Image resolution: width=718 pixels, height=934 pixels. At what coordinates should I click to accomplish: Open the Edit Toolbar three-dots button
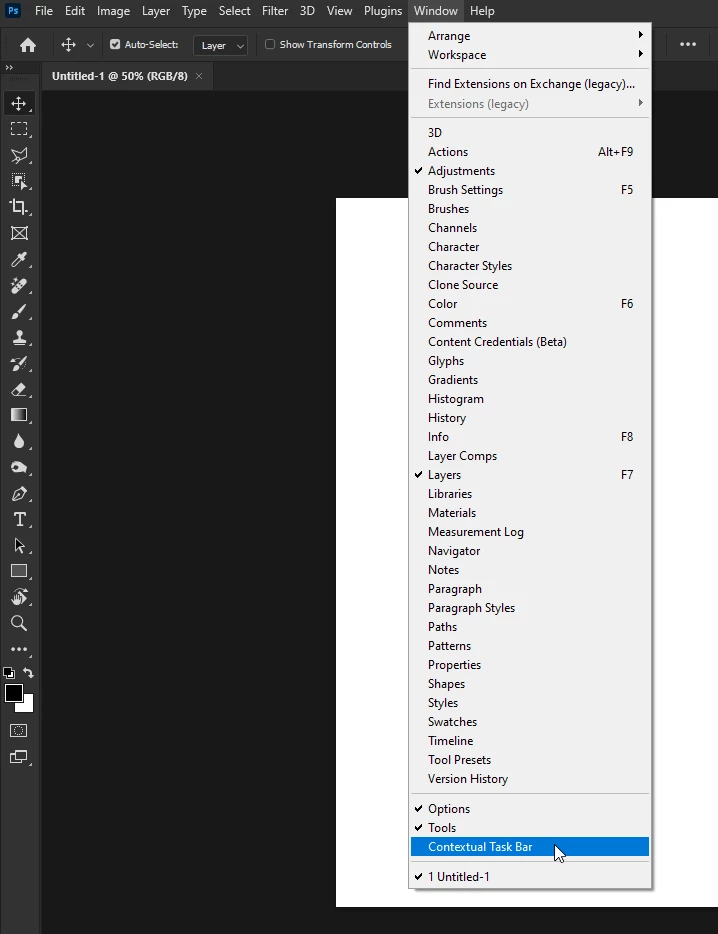(19, 649)
